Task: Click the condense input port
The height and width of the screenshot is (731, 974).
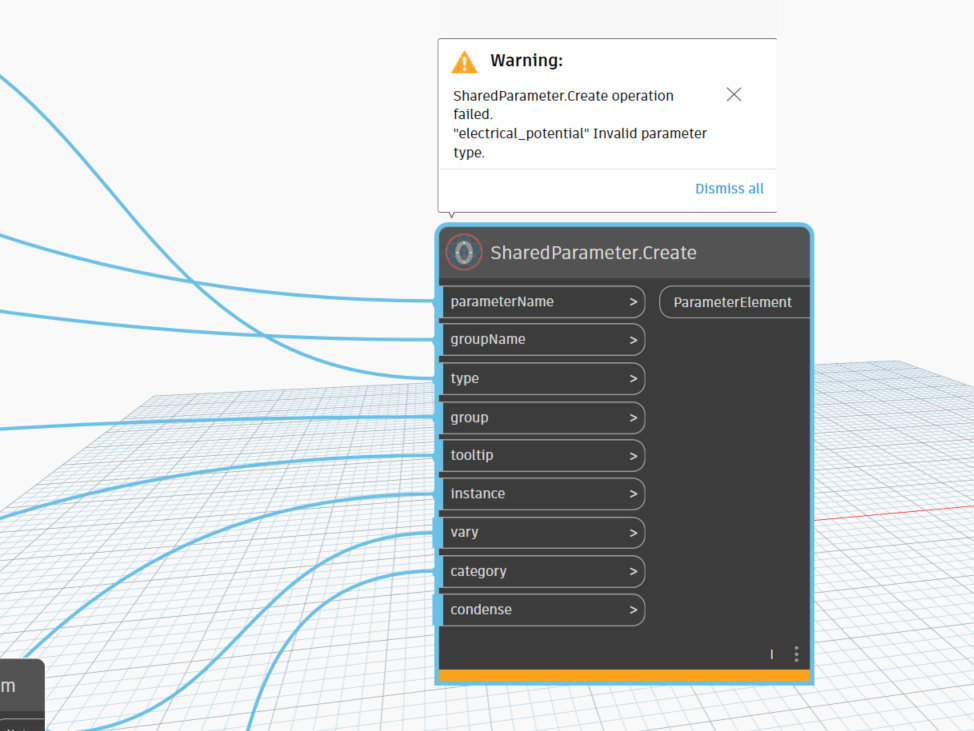Action: tap(542, 610)
